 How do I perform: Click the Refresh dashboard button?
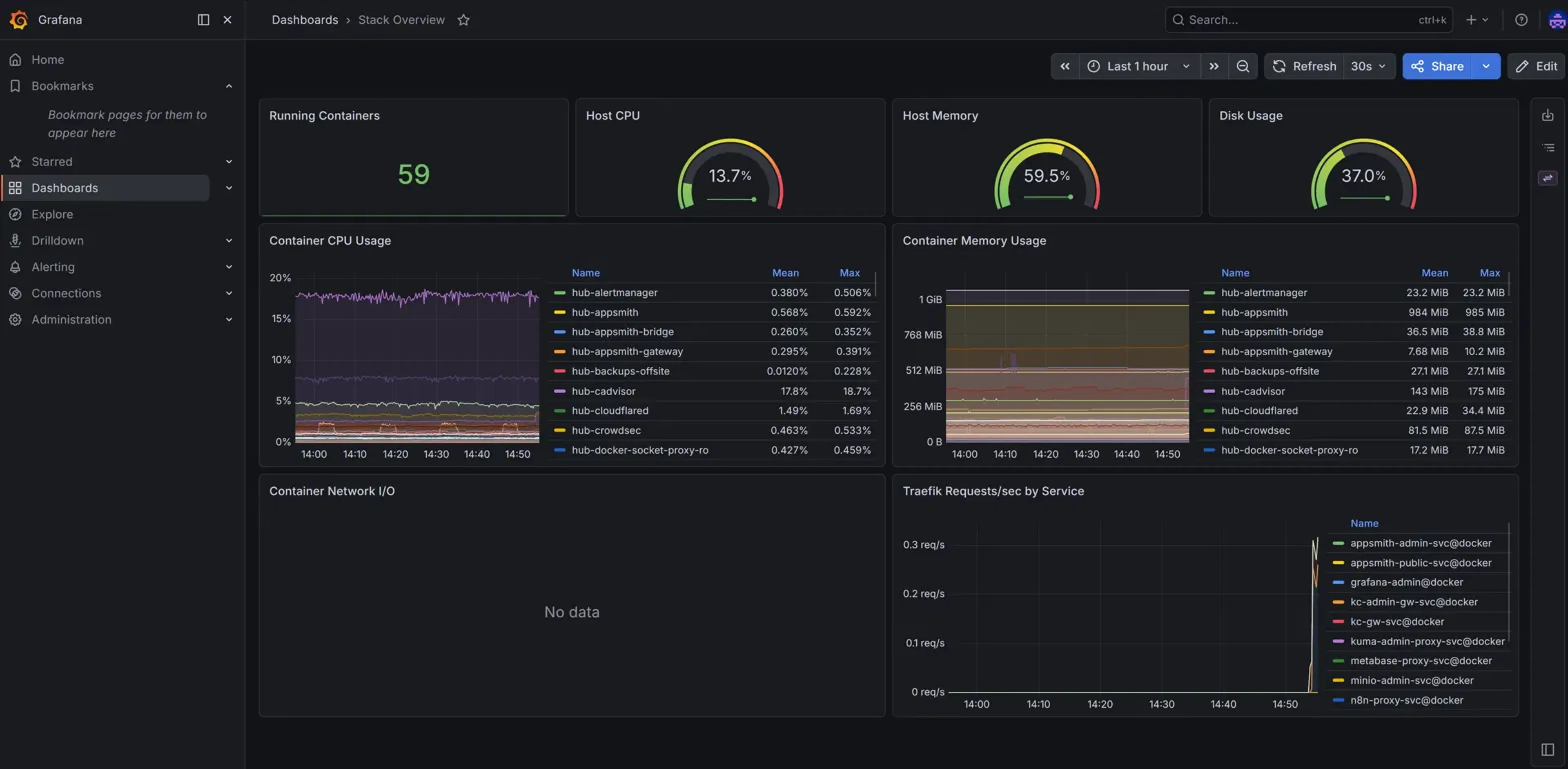[x=1304, y=67]
